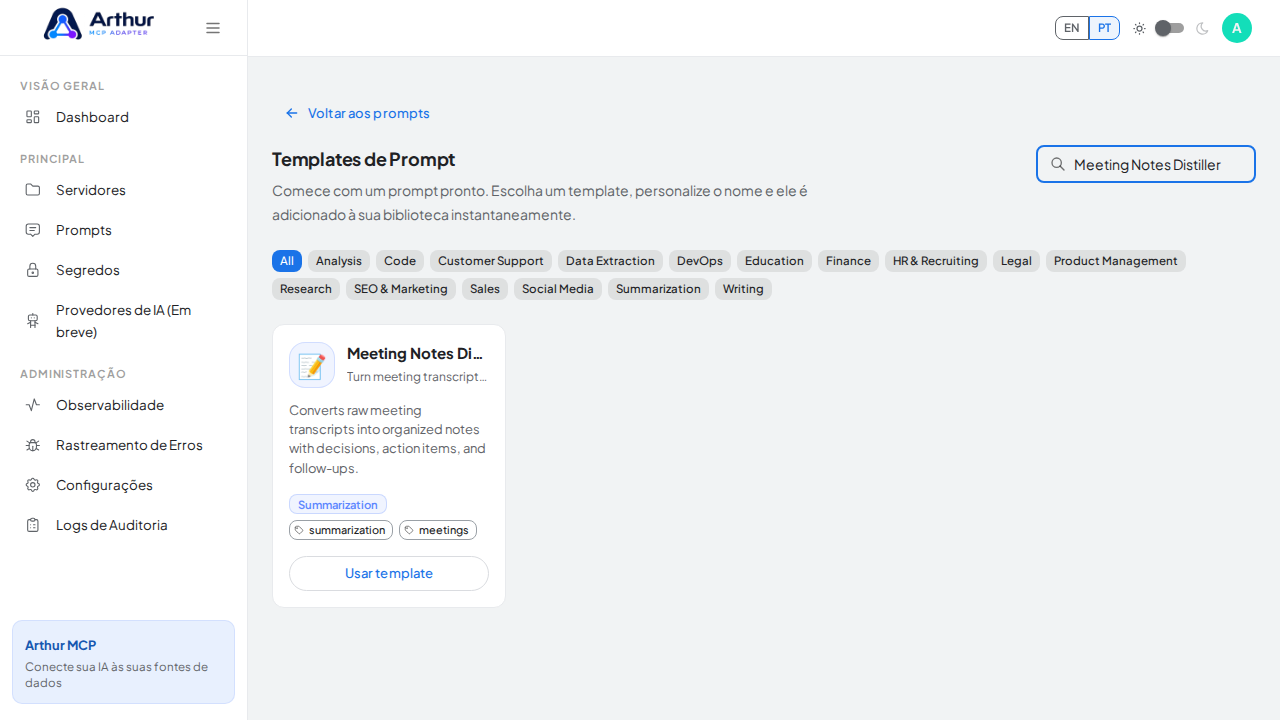Filter templates by Product Management
The image size is (1280, 720).
point(1116,261)
